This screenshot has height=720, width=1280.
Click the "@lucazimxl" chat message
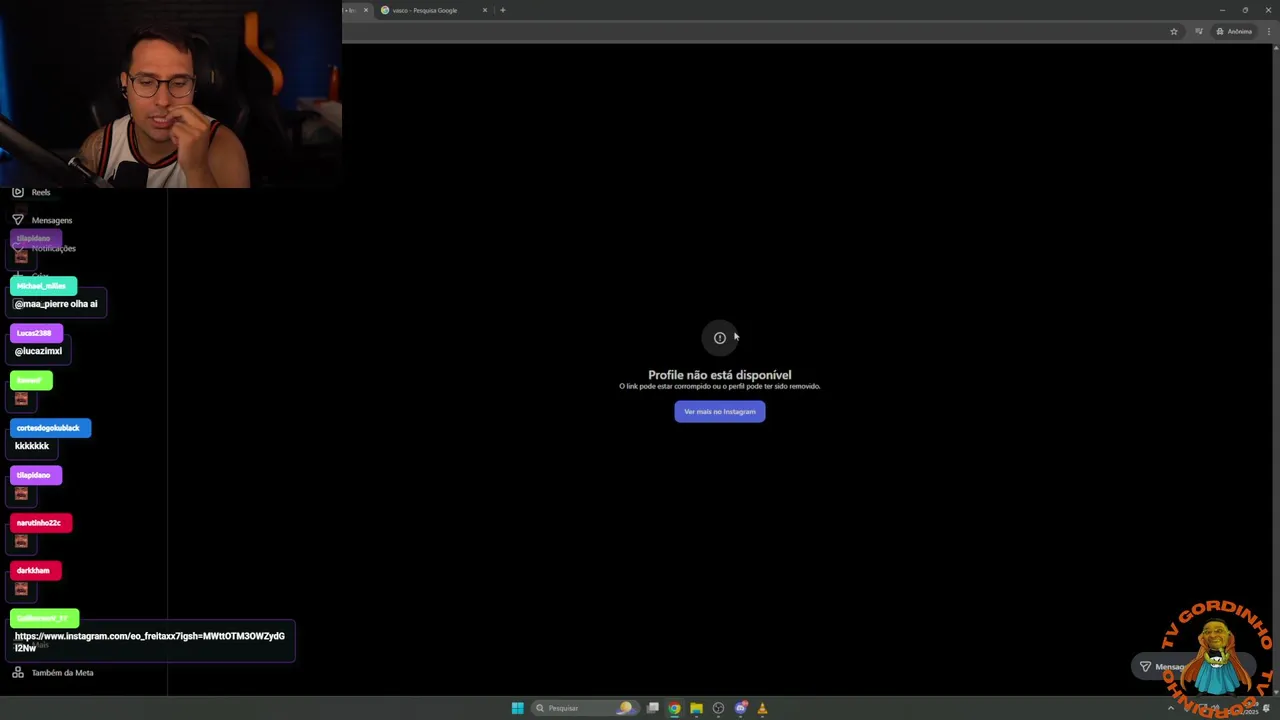38,351
